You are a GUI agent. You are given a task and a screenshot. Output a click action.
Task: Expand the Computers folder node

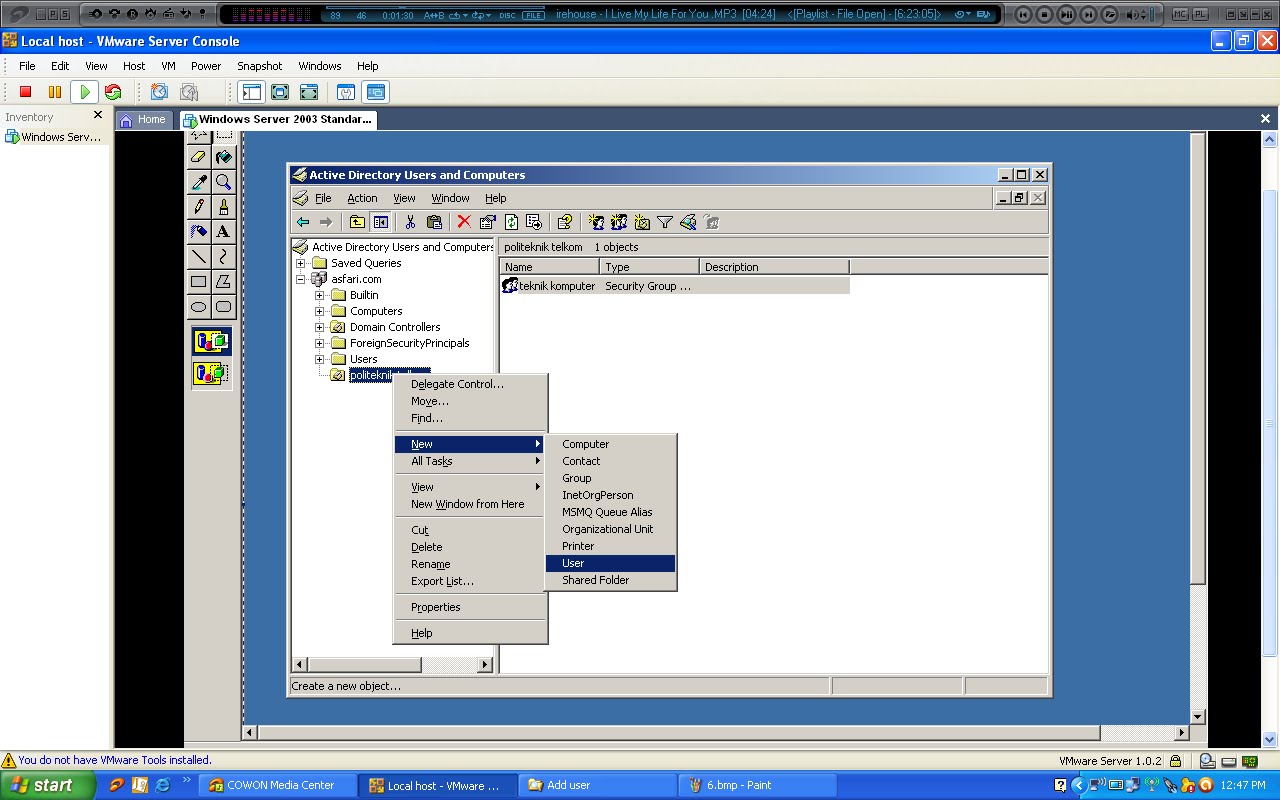coord(320,311)
